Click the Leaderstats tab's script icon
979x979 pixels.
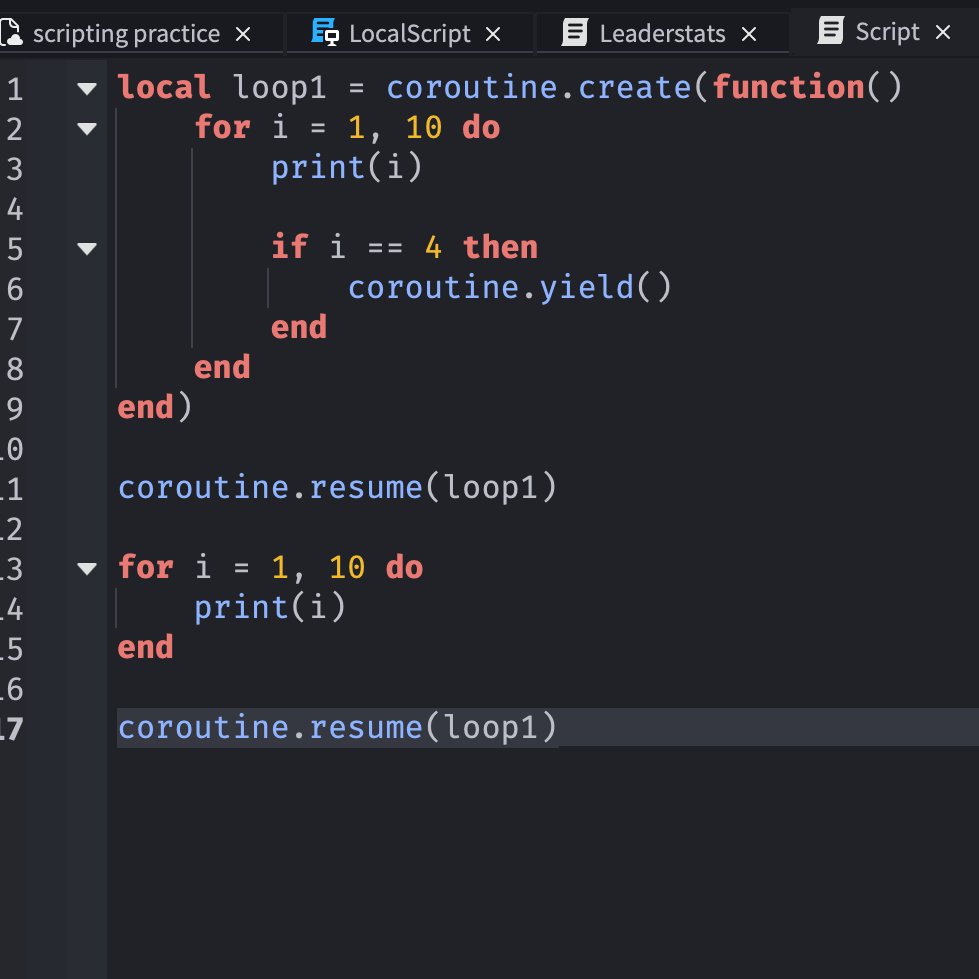tap(575, 32)
